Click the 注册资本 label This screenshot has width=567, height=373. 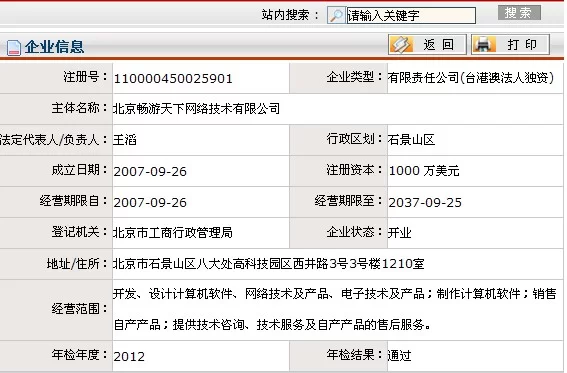point(355,170)
